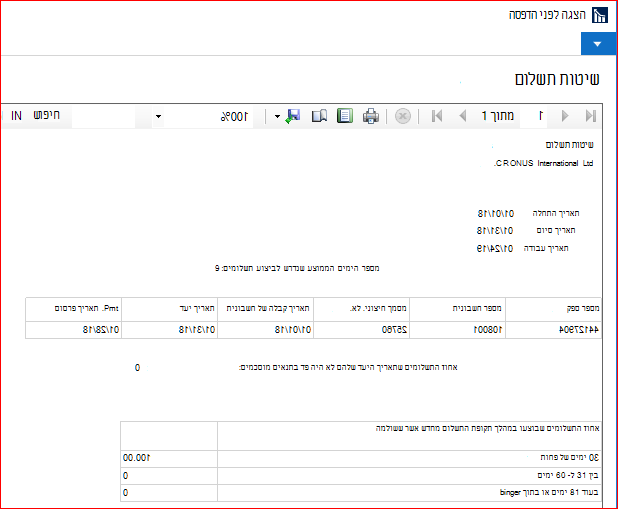Click the window title 'הצגה לפני הדפסה'

pyautogui.click(x=547, y=15)
